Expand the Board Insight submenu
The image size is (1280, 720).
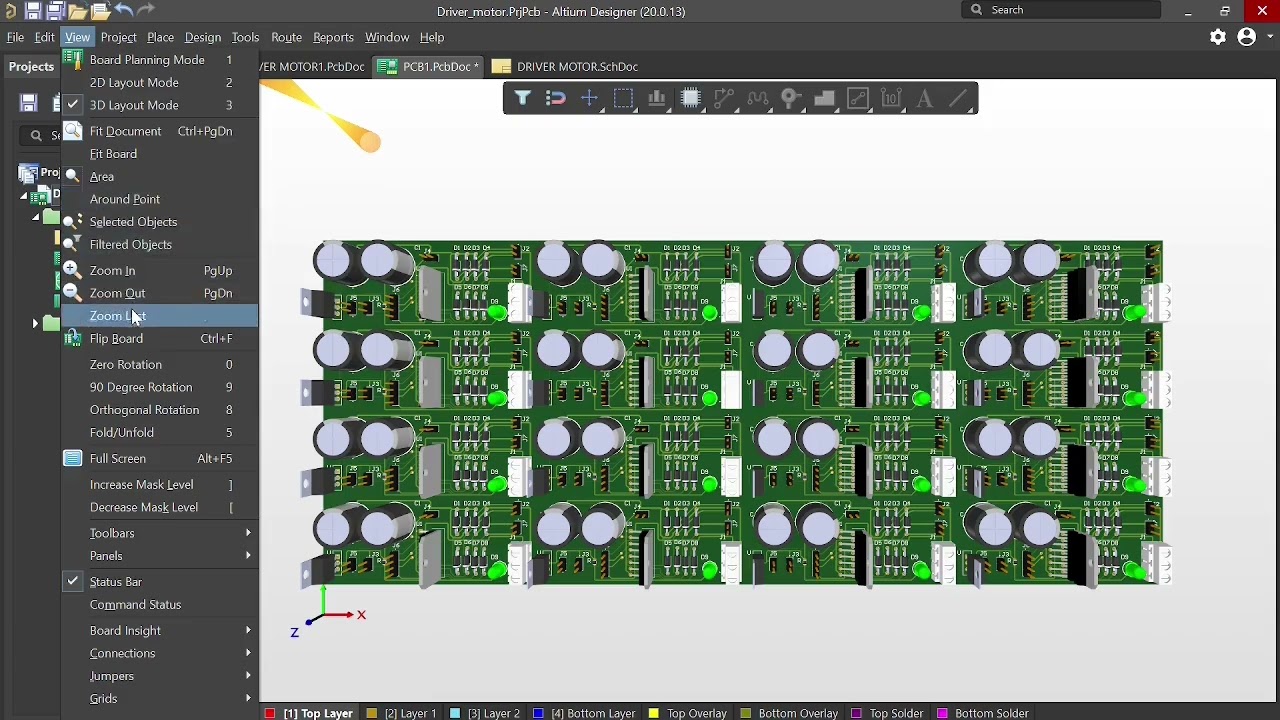pyautogui.click(x=160, y=631)
